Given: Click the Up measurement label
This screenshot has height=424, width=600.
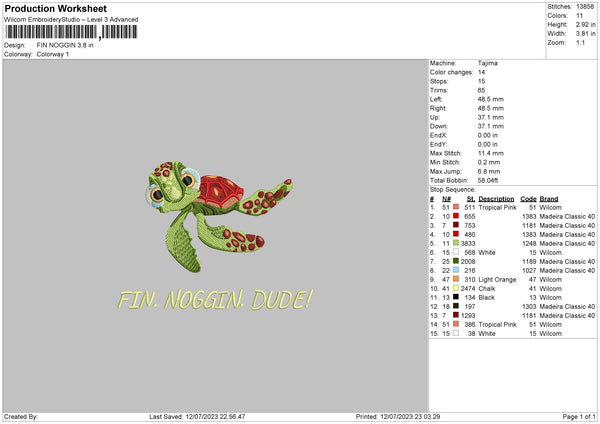Looking at the screenshot, I should click(434, 117).
